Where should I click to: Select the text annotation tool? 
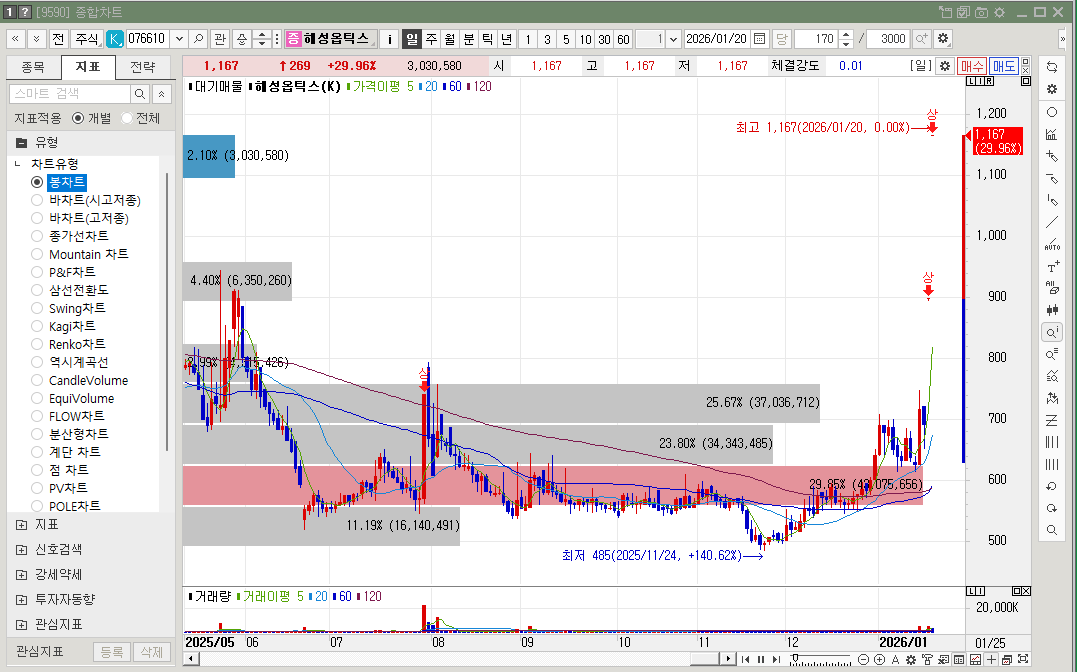pyautogui.click(x=1052, y=267)
